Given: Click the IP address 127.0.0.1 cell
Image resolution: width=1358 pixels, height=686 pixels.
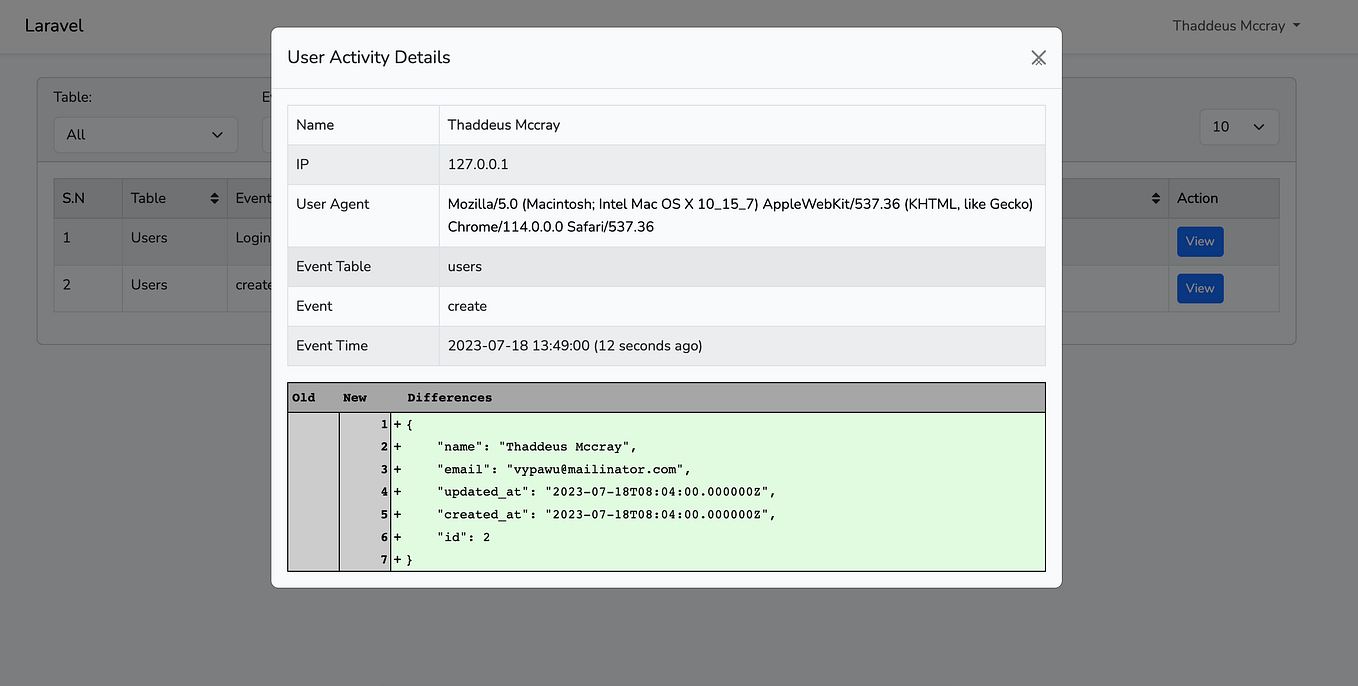Looking at the screenshot, I should [742, 164].
